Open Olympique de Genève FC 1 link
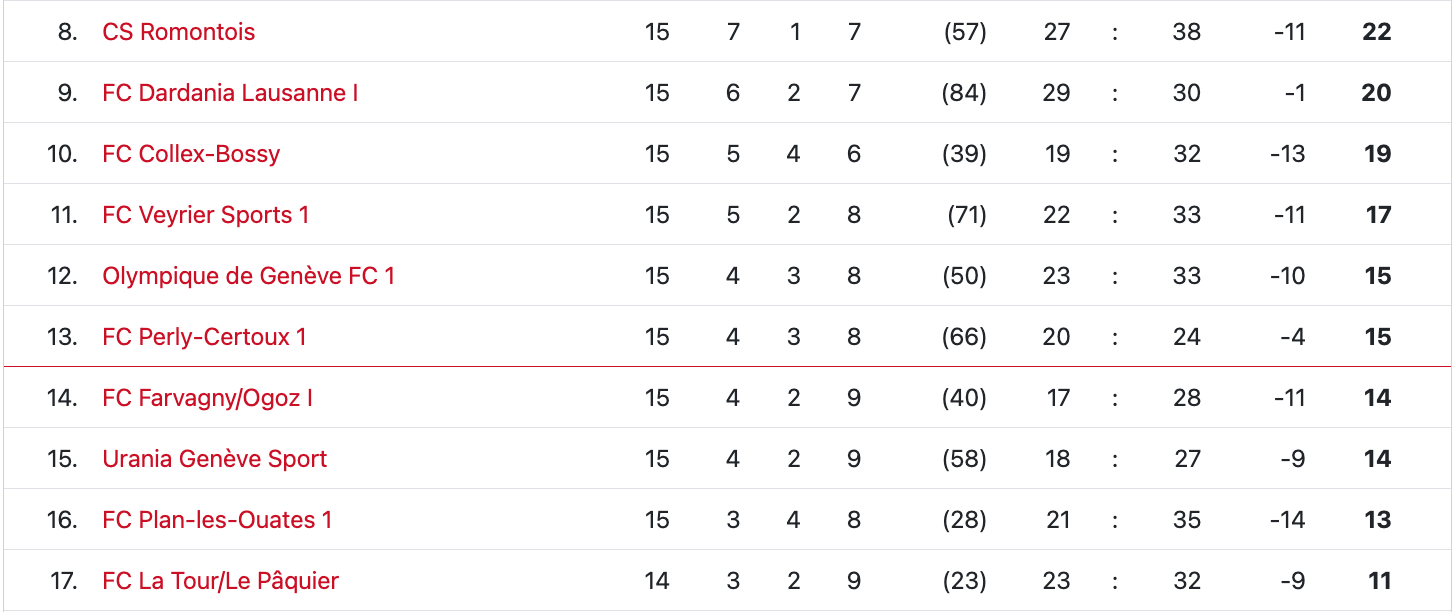This screenshot has height=612, width=1454. click(248, 276)
